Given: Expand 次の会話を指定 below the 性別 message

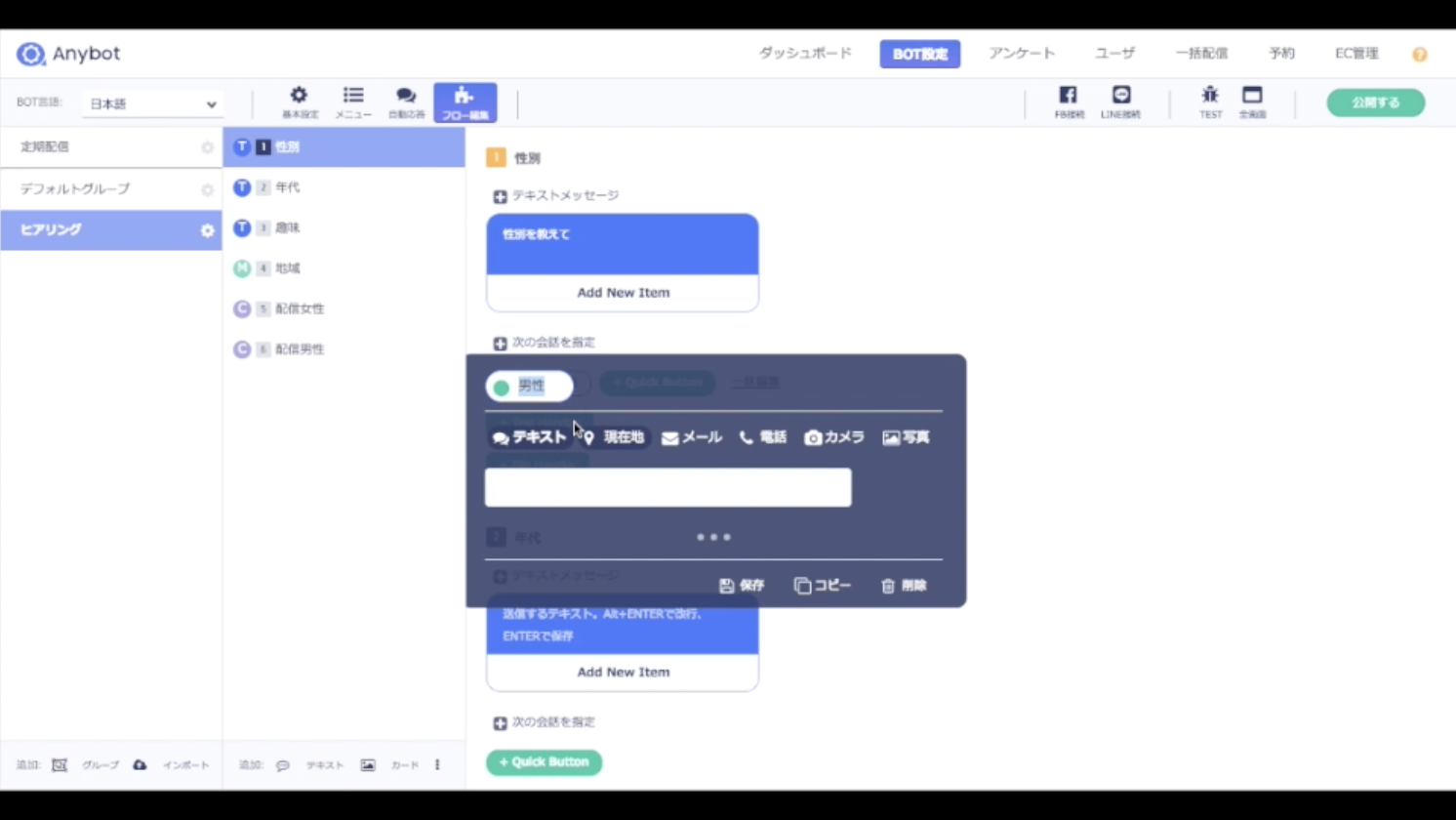Looking at the screenshot, I should 500,344.
